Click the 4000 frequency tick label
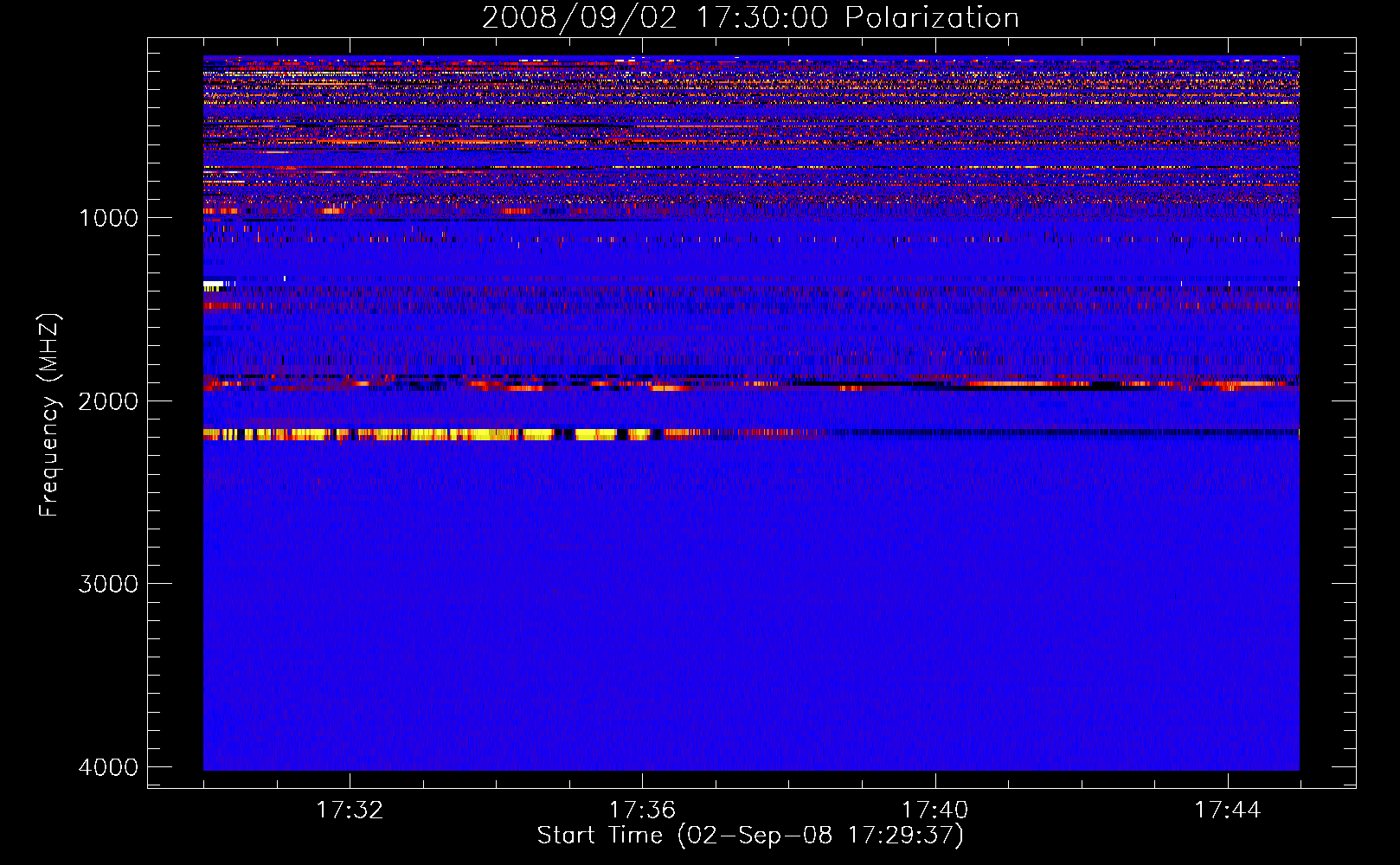Viewport: 1400px width, 865px height. (109, 767)
